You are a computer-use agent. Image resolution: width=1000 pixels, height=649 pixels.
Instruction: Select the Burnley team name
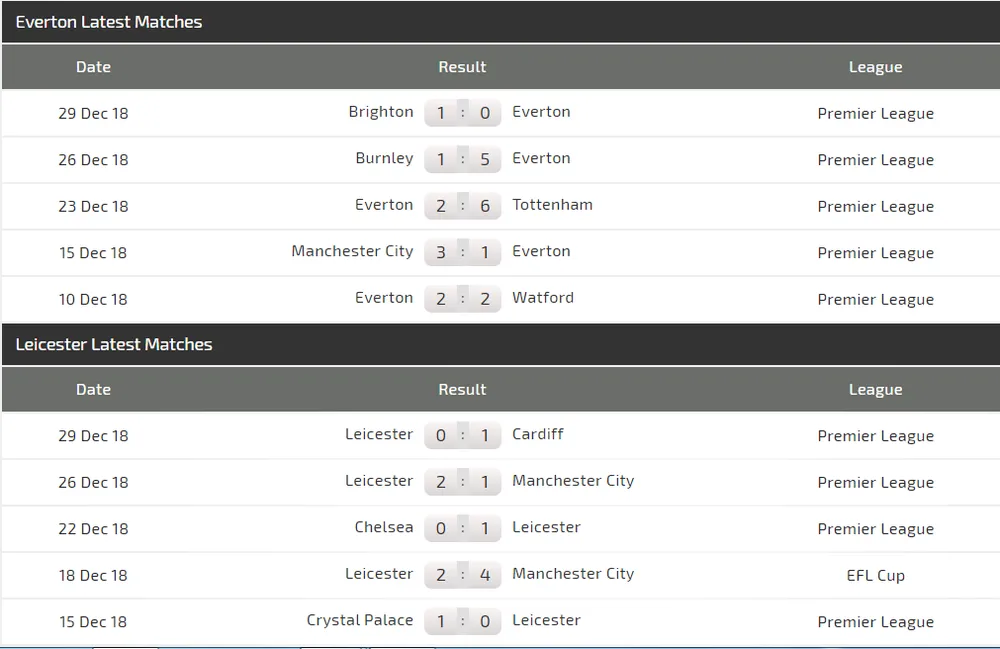point(384,158)
